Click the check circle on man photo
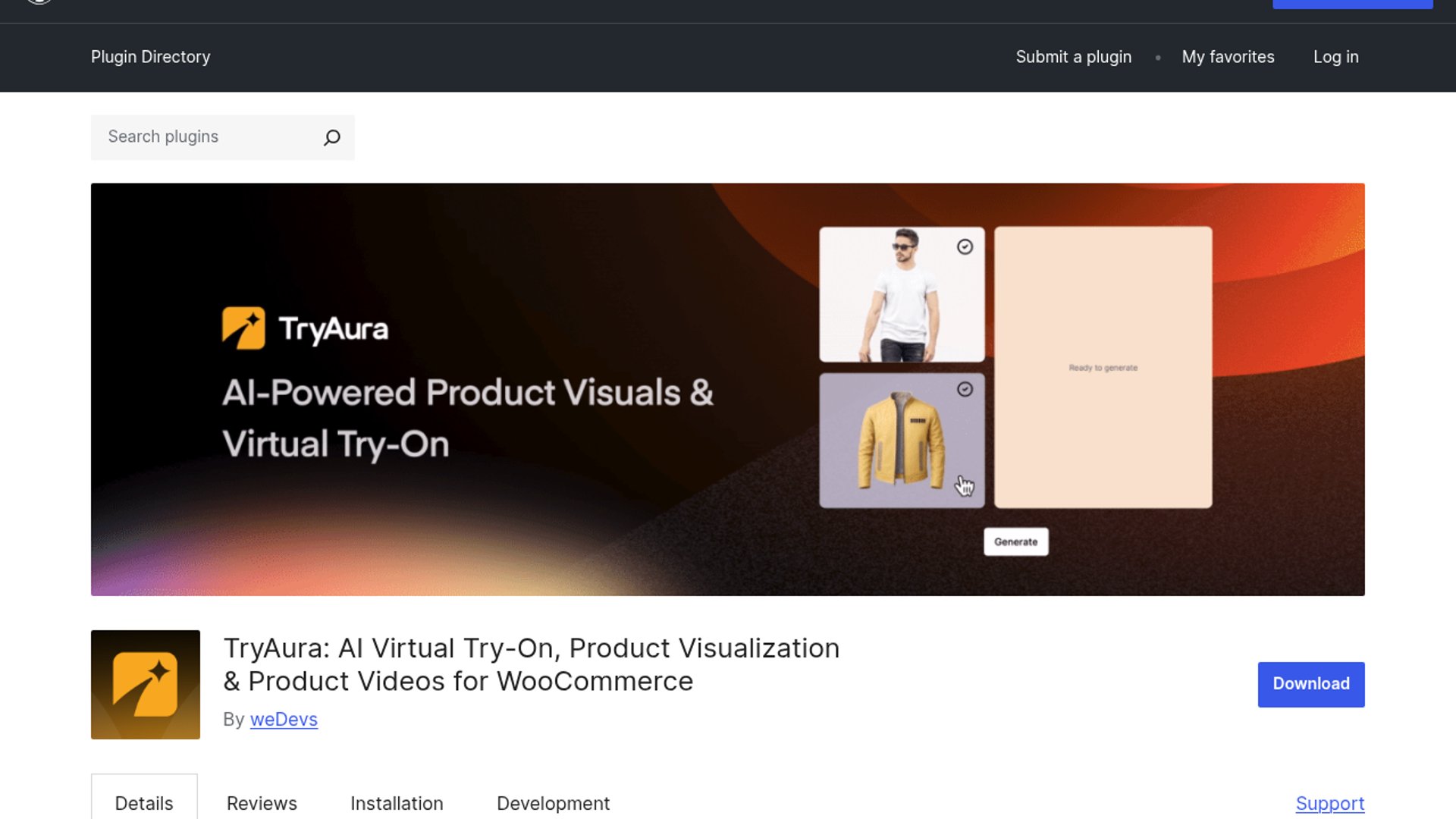 pyautogui.click(x=965, y=246)
